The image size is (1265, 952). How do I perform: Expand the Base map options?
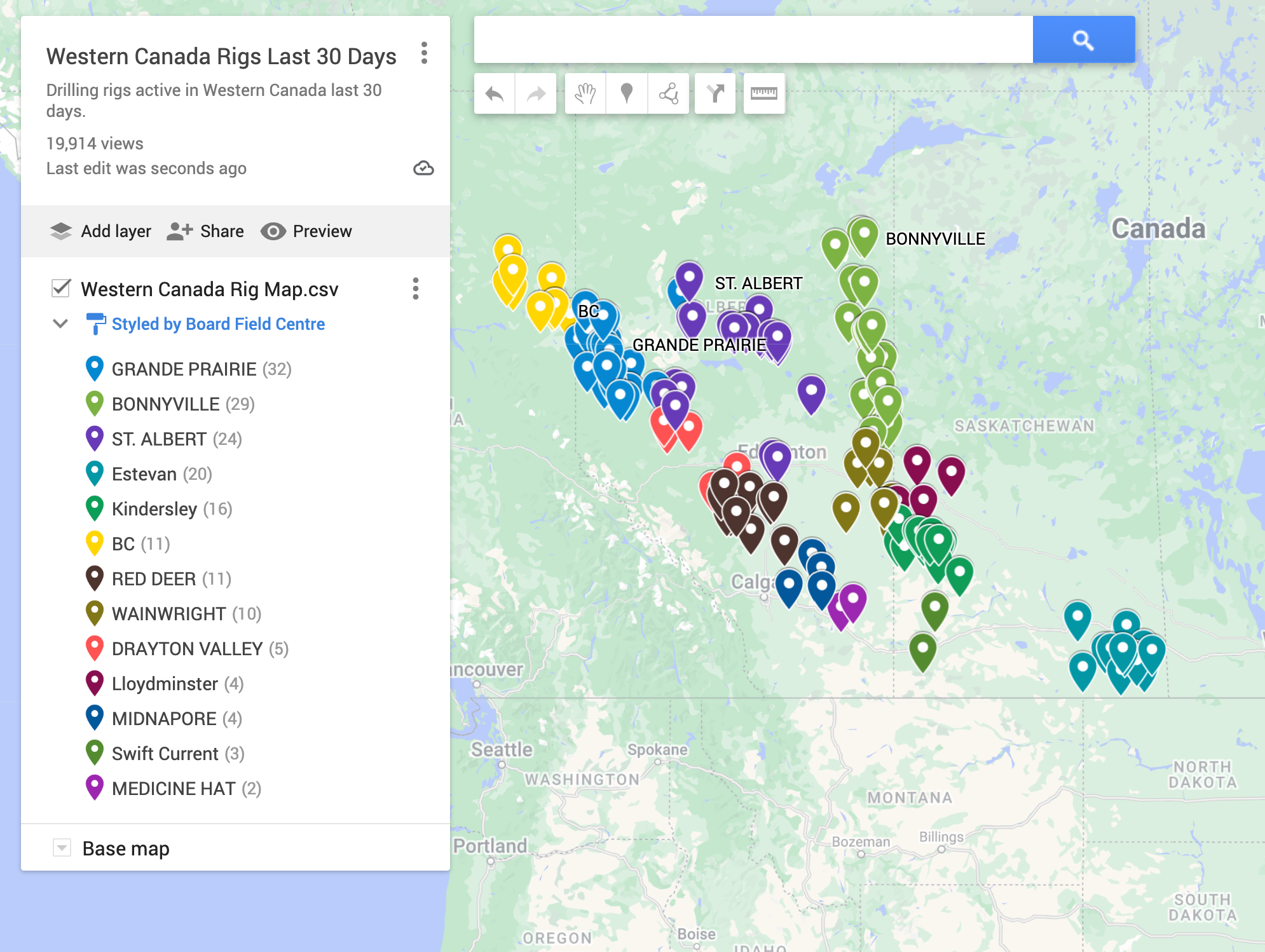[x=62, y=848]
